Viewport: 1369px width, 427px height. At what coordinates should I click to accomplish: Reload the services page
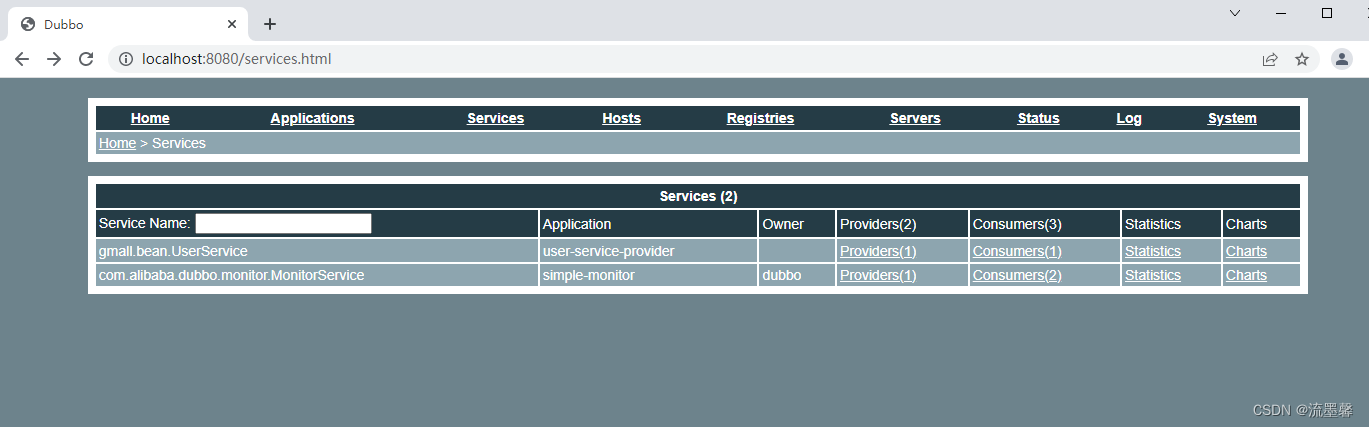coord(86,59)
